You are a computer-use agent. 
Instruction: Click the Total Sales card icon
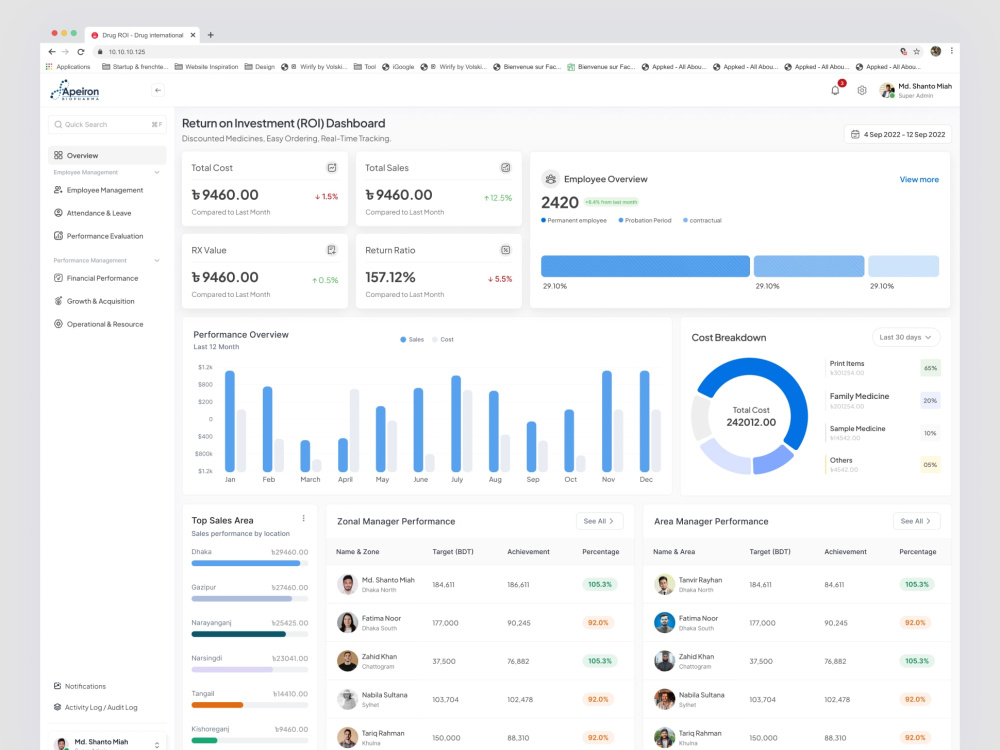click(x=505, y=168)
